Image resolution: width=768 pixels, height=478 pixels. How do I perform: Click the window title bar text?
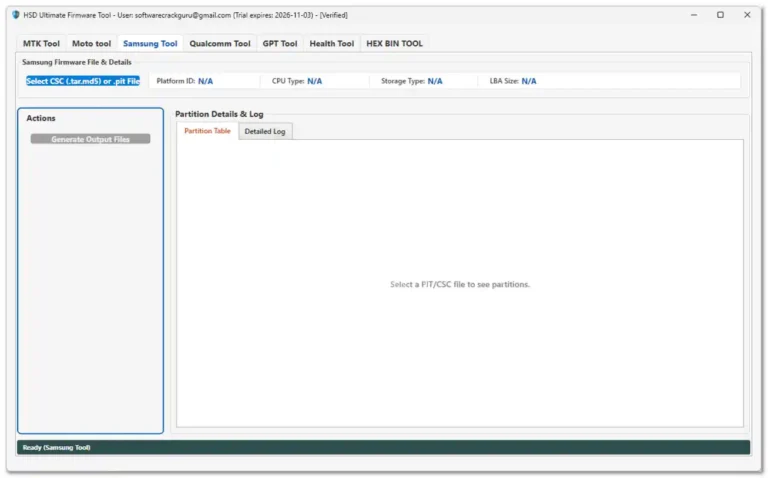pos(186,15)
